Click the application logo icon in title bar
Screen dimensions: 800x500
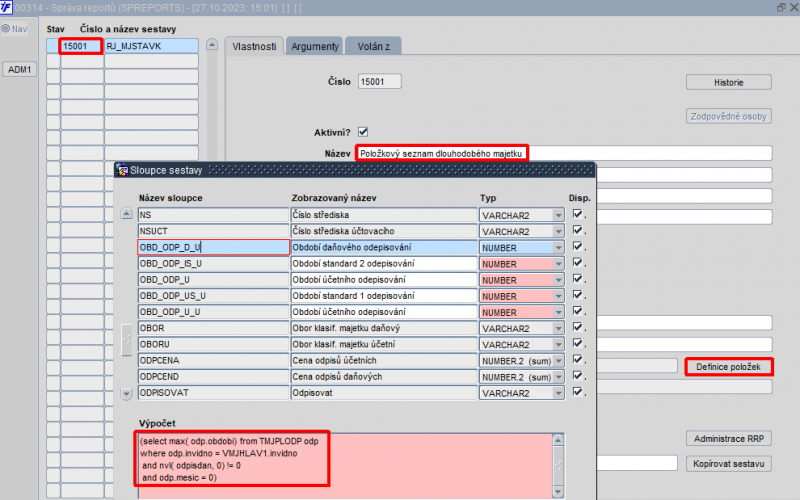click(x=6, y=7)
